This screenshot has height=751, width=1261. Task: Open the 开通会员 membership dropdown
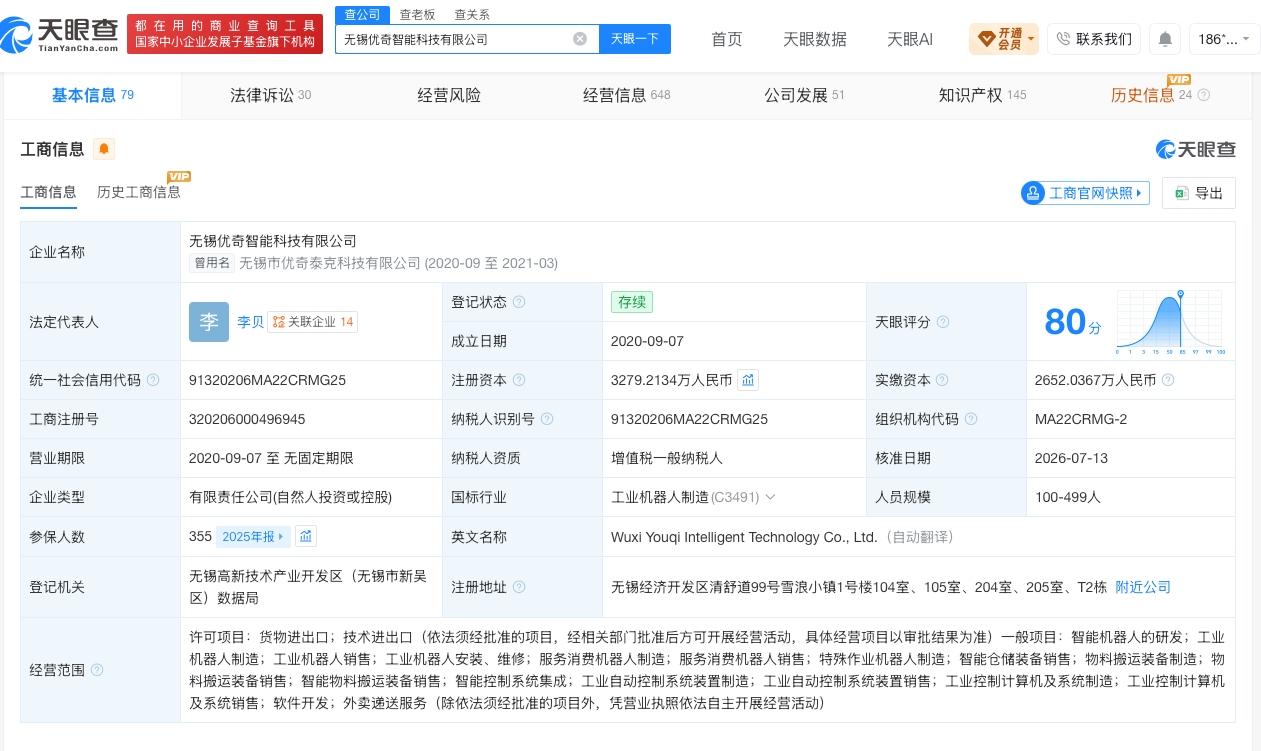coord(1003,39)
